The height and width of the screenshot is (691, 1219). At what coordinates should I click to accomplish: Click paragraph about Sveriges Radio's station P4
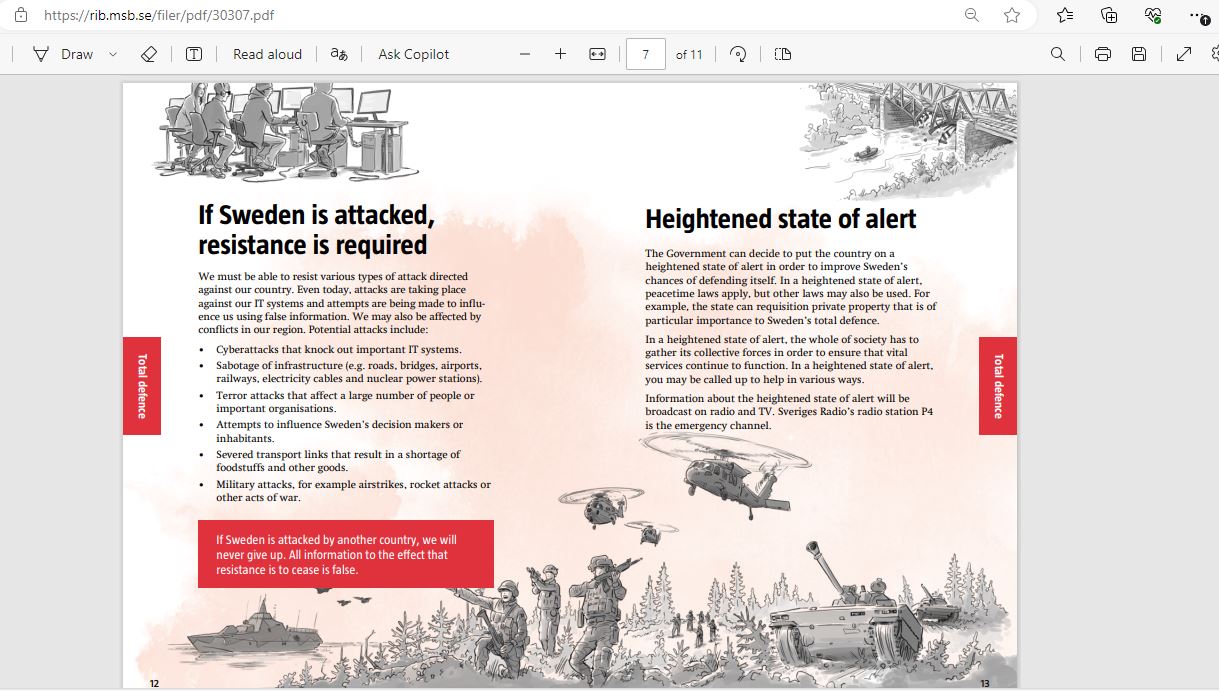789,412
